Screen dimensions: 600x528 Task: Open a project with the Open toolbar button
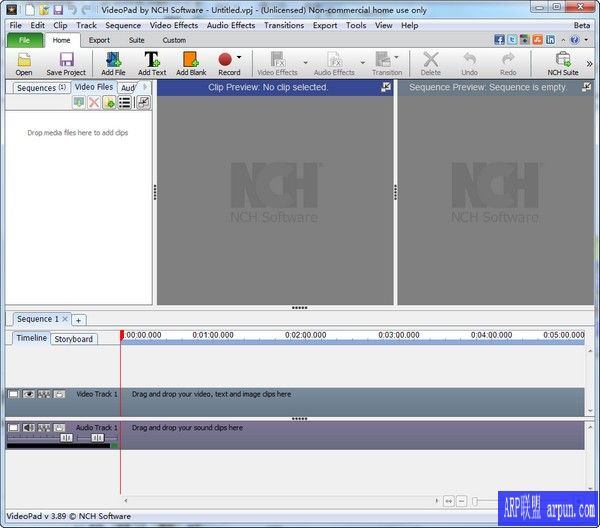tap(24, 64)
